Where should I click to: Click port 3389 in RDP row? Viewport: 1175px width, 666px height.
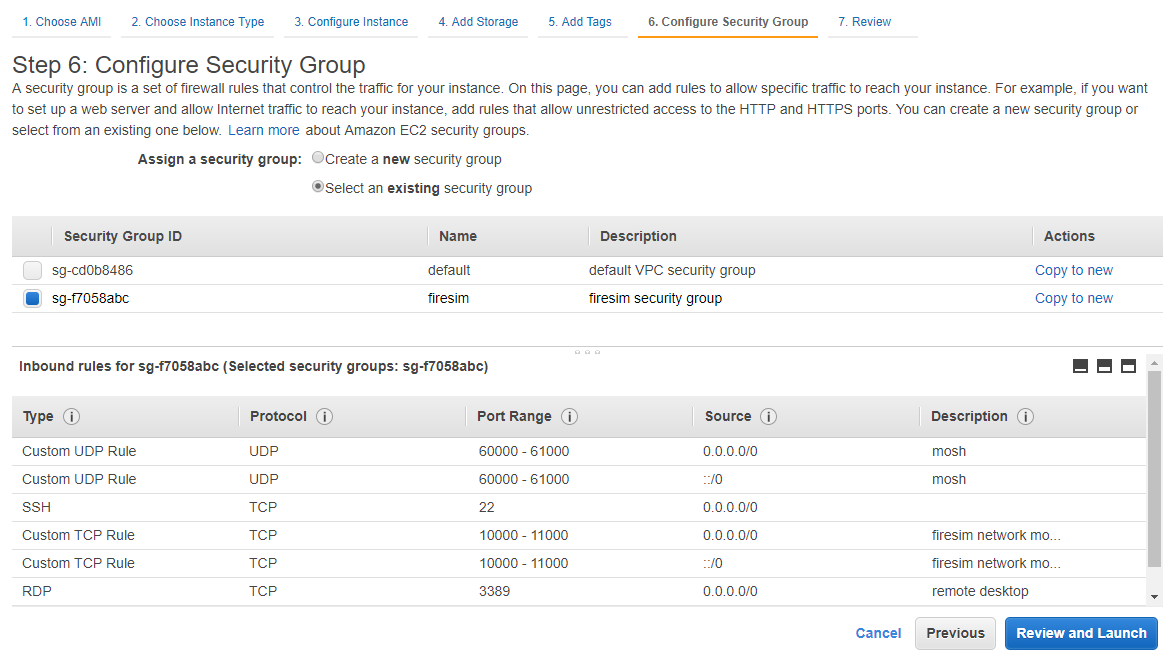495,591
